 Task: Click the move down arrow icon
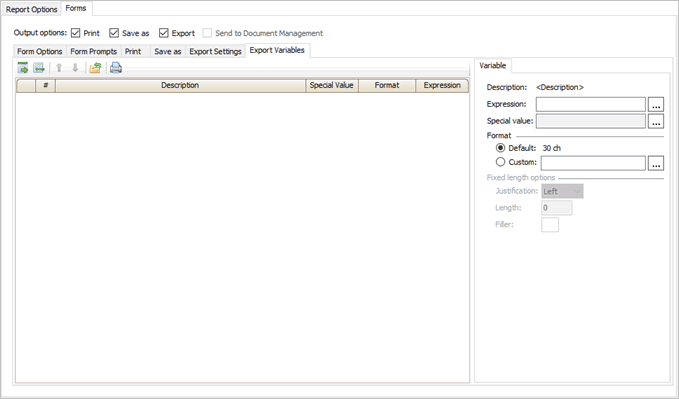75,68
